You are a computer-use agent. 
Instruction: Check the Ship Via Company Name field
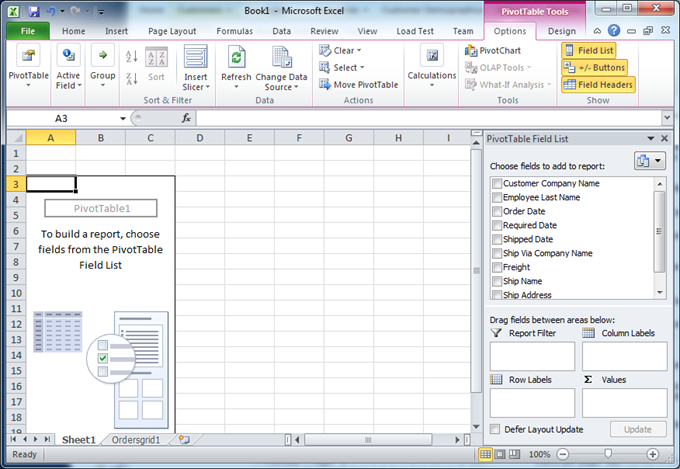pyautogui.click(x=497, y=253)
